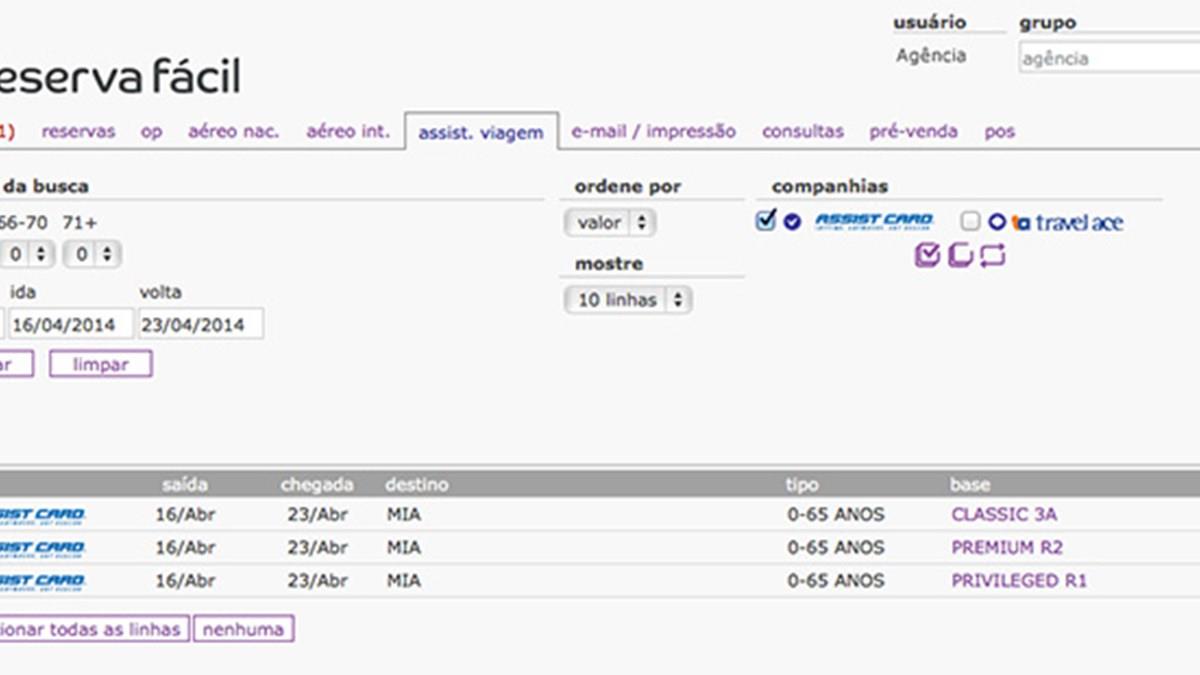Open the CLASSIC 3A plan link
The width and height of the screenshot is (1200, 675).
[x=1004, y=515]
